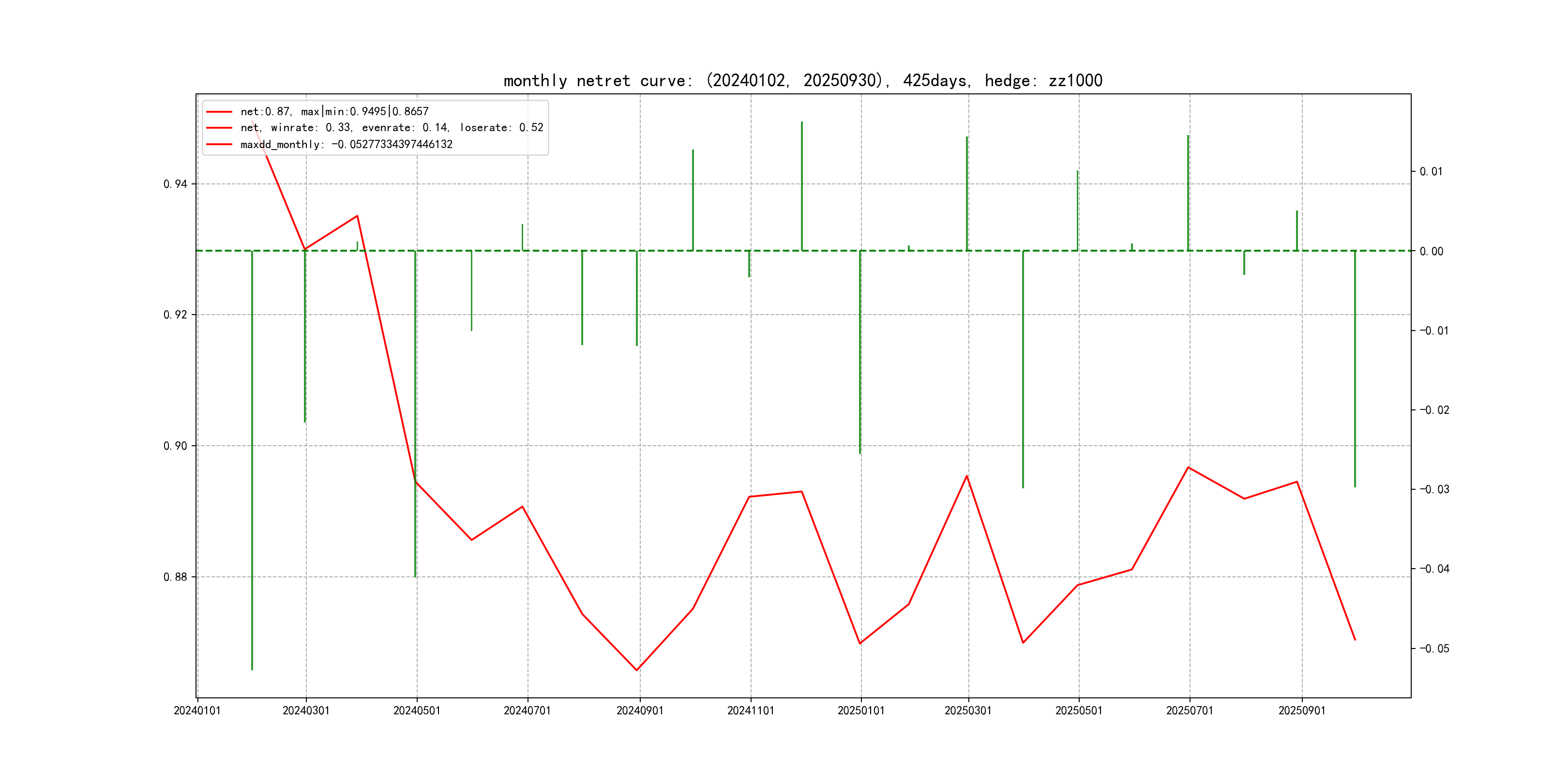Click the 20250101 x-axis date label

point(860,710)
